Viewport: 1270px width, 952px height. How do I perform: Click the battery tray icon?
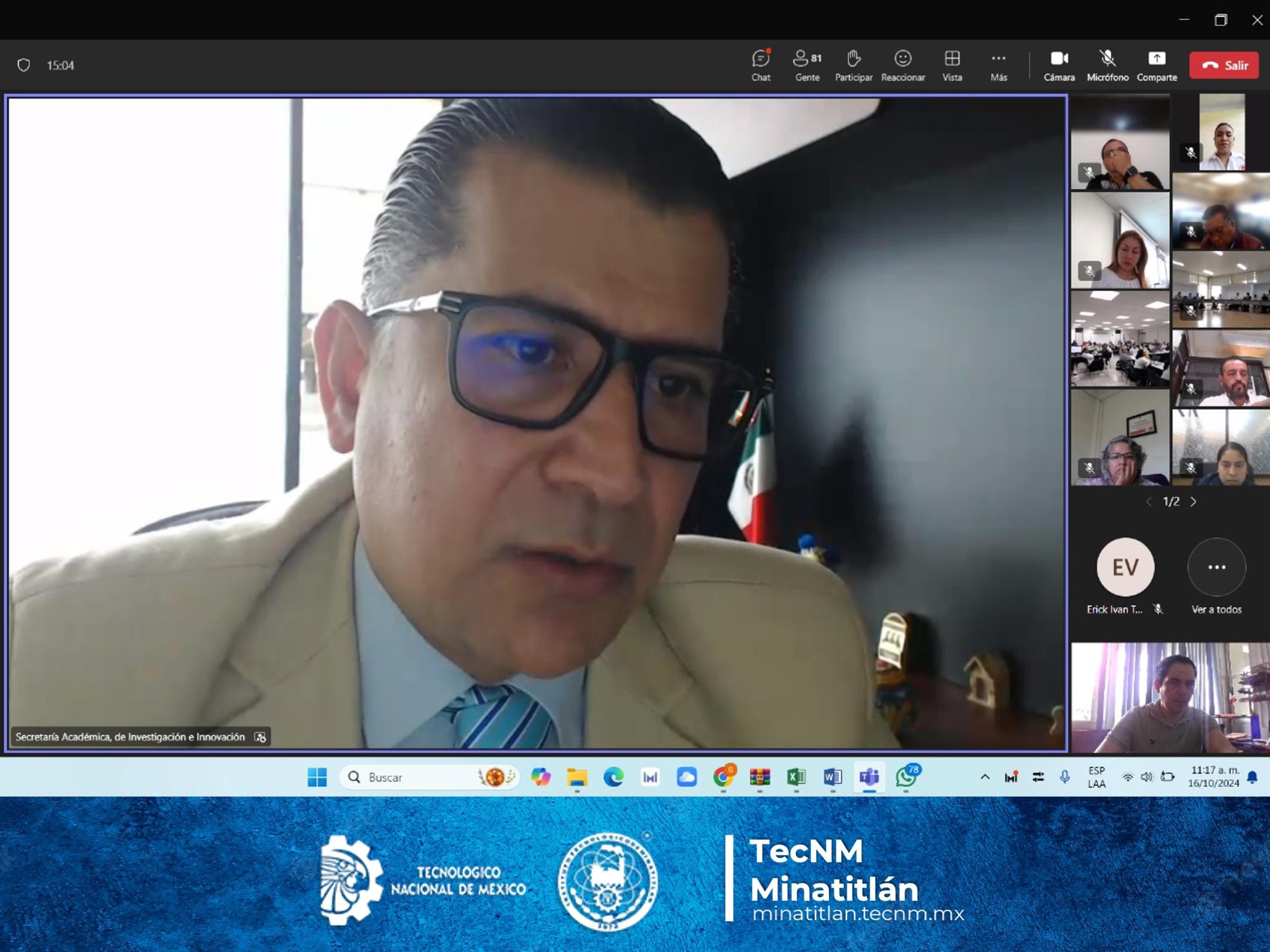tap(1168, 777)
